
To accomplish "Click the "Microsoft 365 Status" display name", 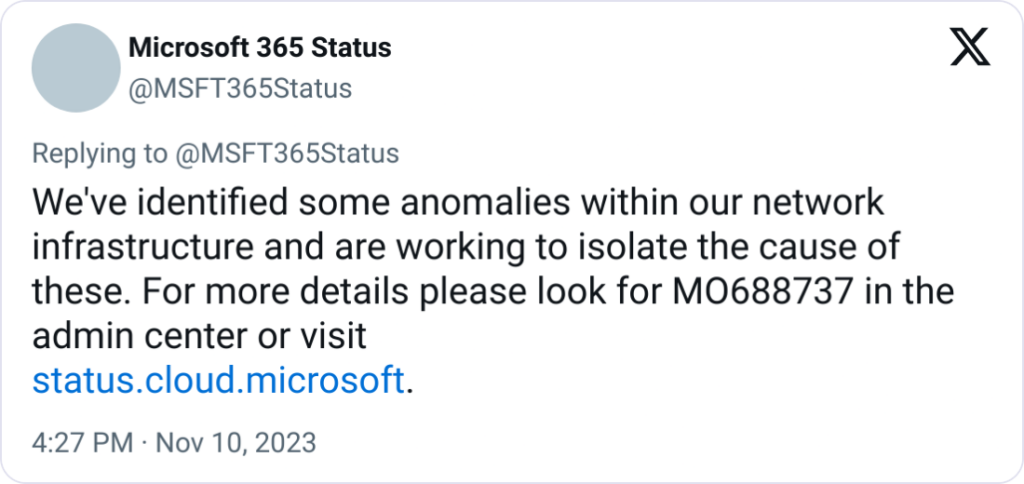I will [x=260, y=47].
